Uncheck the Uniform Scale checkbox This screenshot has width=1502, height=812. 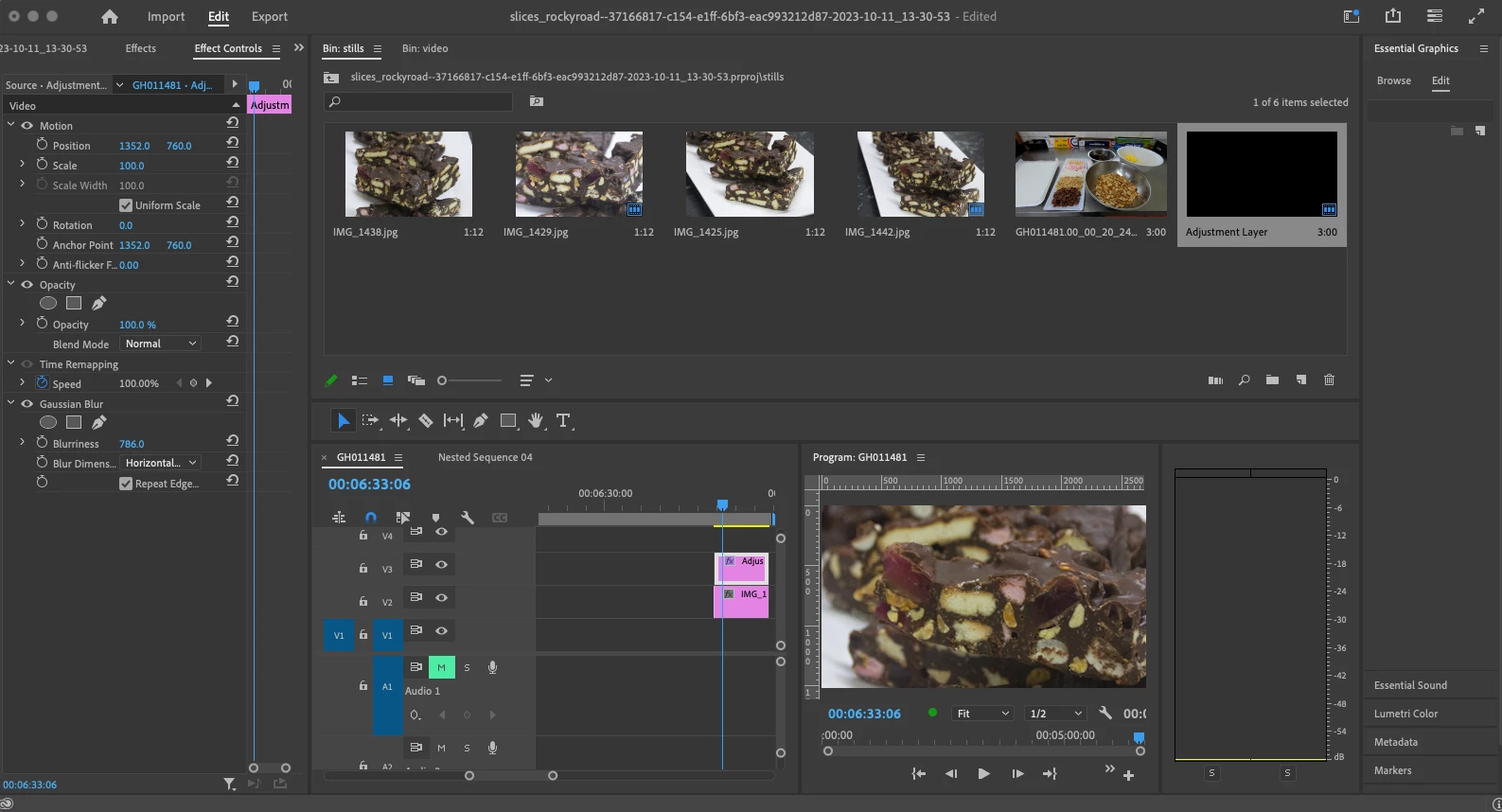click(126, 205)
